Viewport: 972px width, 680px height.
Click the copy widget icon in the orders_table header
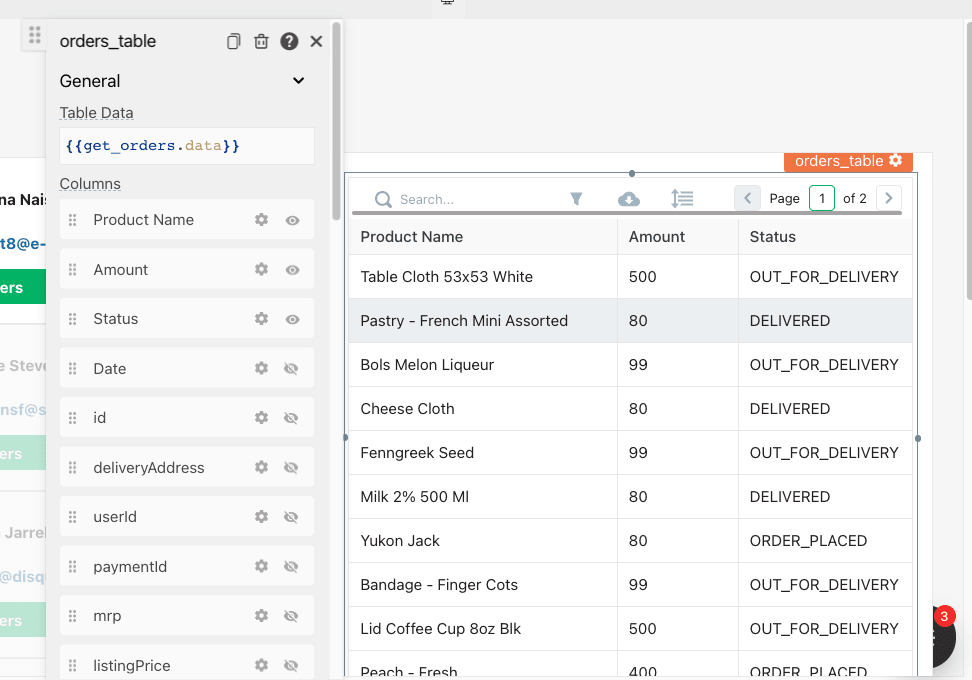point(233,41)
